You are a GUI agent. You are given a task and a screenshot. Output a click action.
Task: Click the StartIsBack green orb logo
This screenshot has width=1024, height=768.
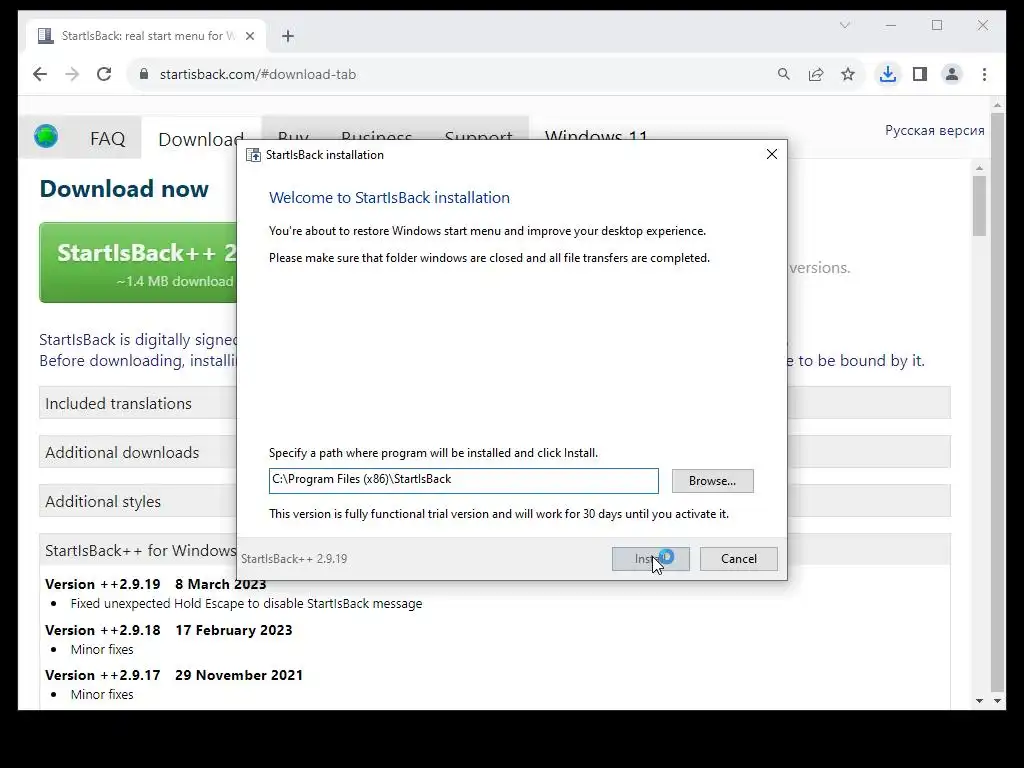pyautogui.click(x=46, y=136)
